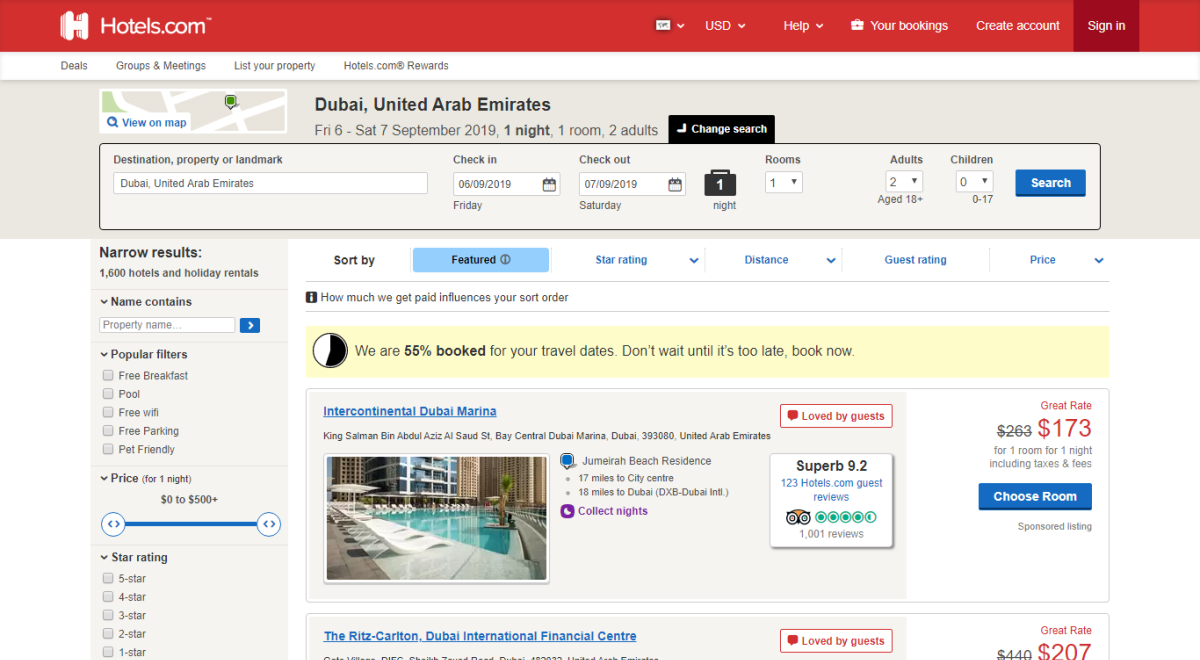Expand the Help menu
1200x660 pixels.
pyautogui.click(x=803, y=26)
